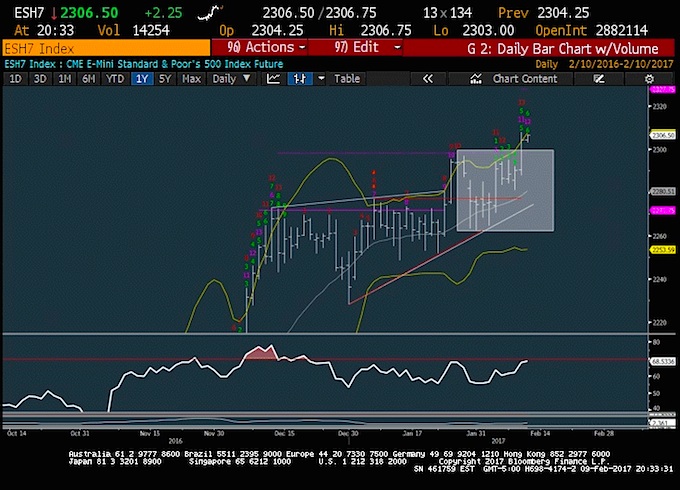680x490 pixels.
Task: Click the Chart Content label
Action: pos(525,79)
